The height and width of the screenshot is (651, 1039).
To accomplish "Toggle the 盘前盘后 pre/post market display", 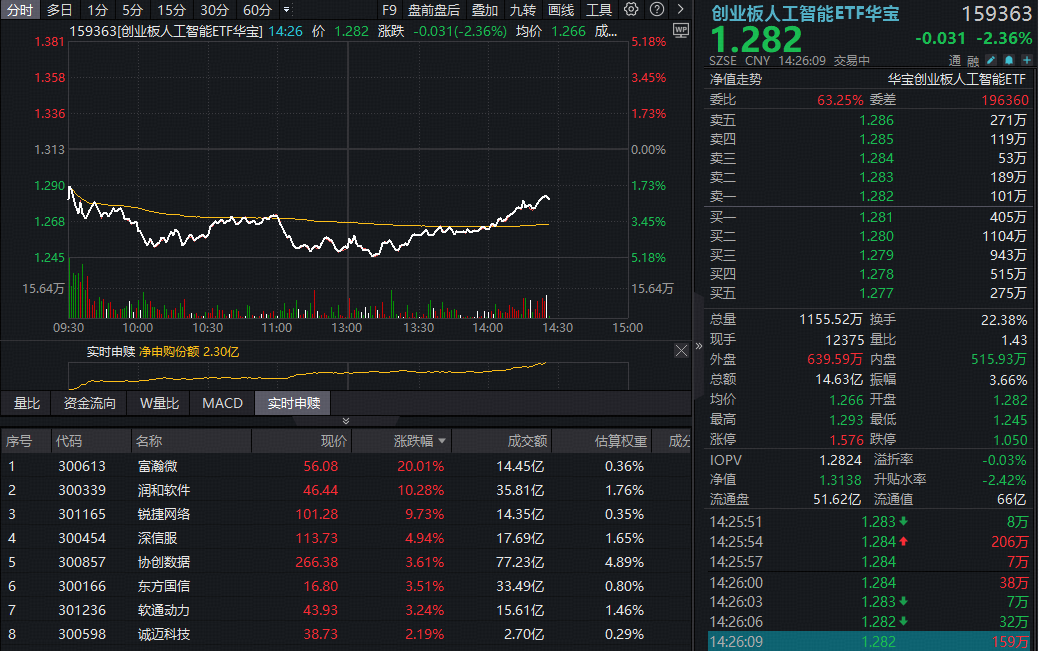I will tap(434, 10).
